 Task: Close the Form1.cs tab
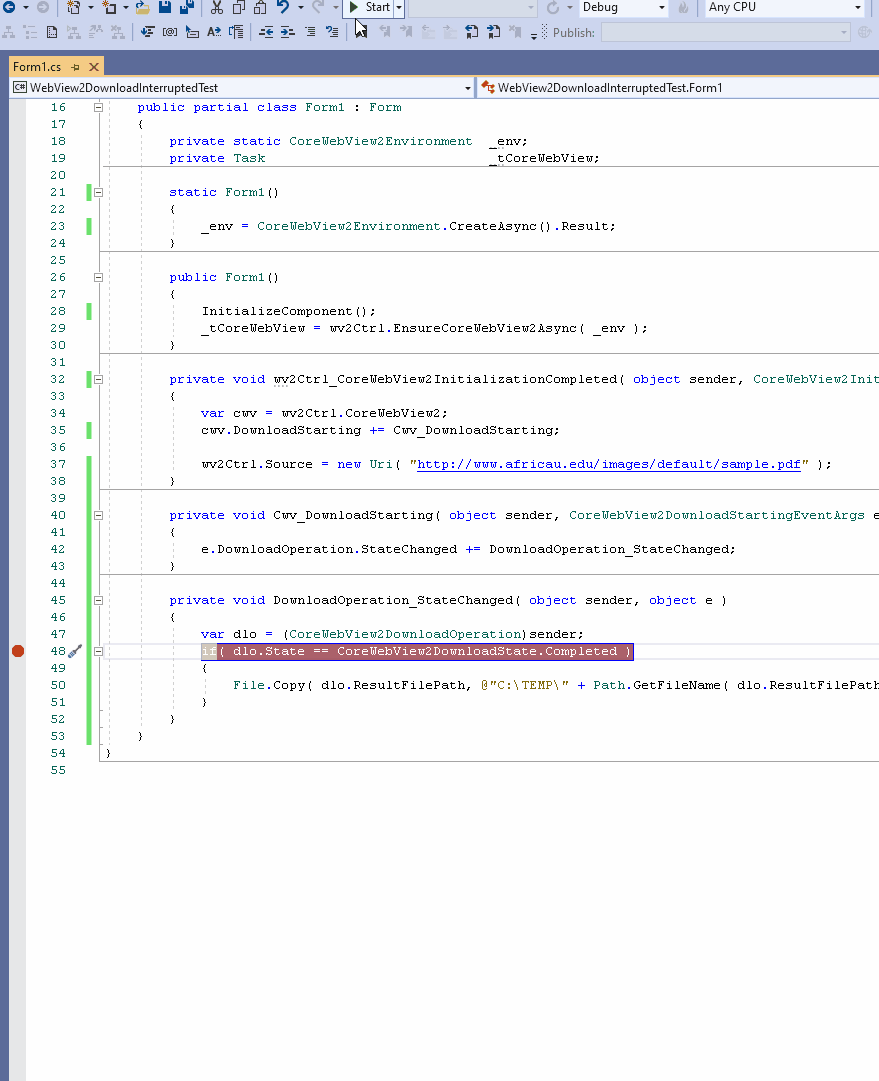(94, 67)
